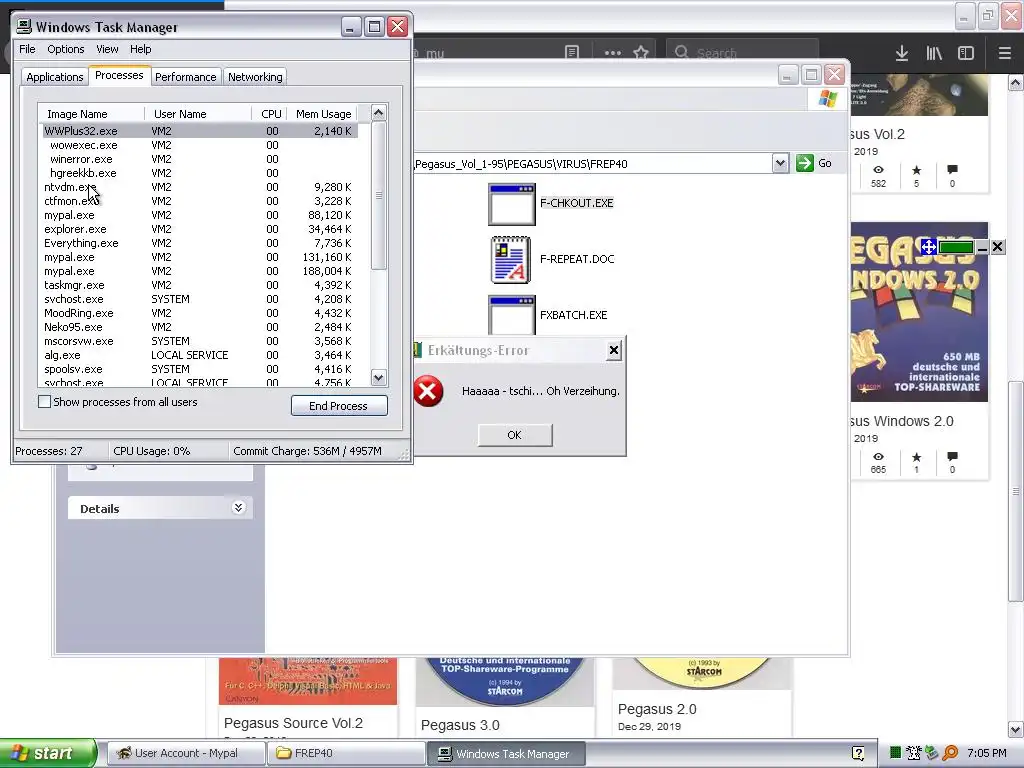Click the process list scrollbar up arrow
This screenshot has height=768, width=1024.
379,113
